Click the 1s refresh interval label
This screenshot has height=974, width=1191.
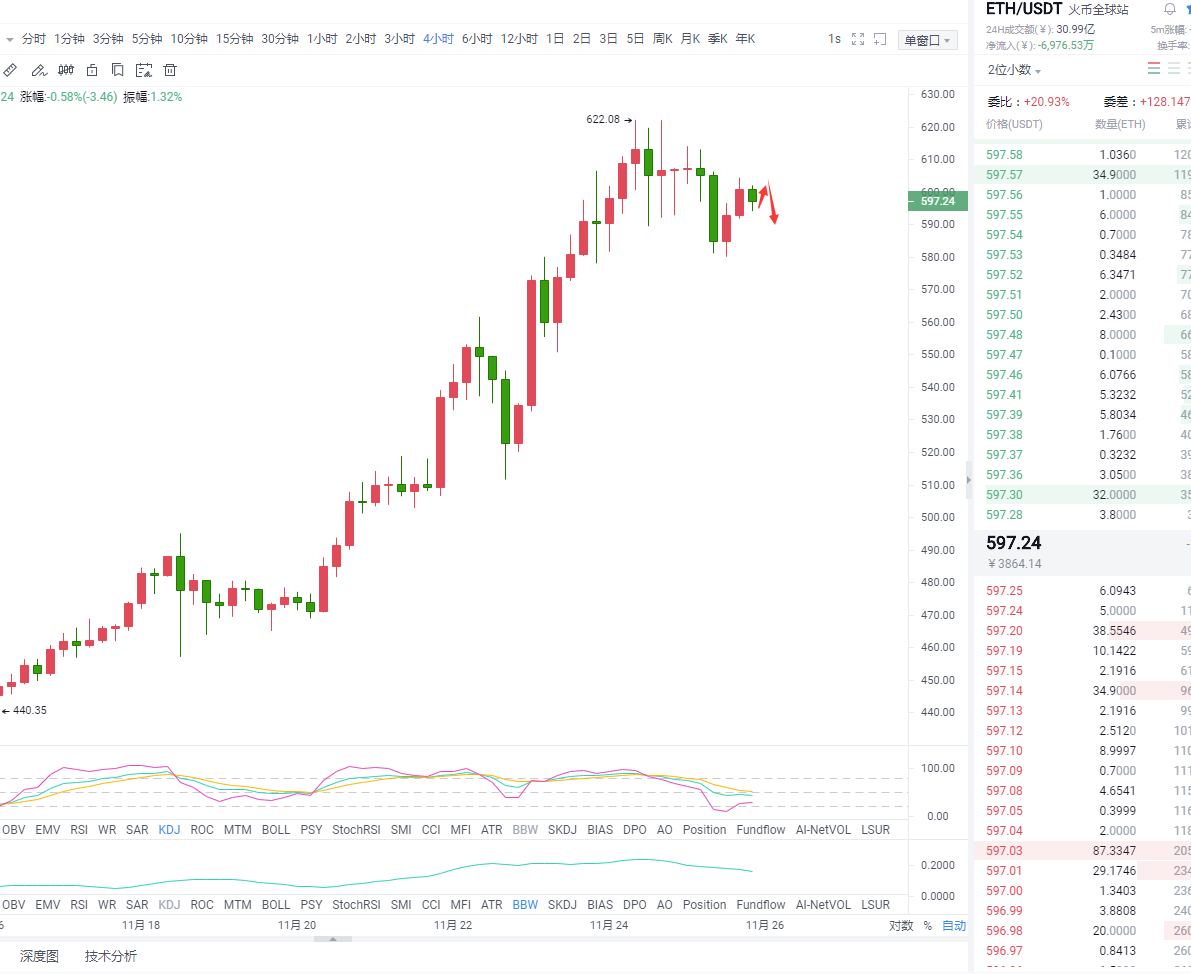(x=834, y=39)
